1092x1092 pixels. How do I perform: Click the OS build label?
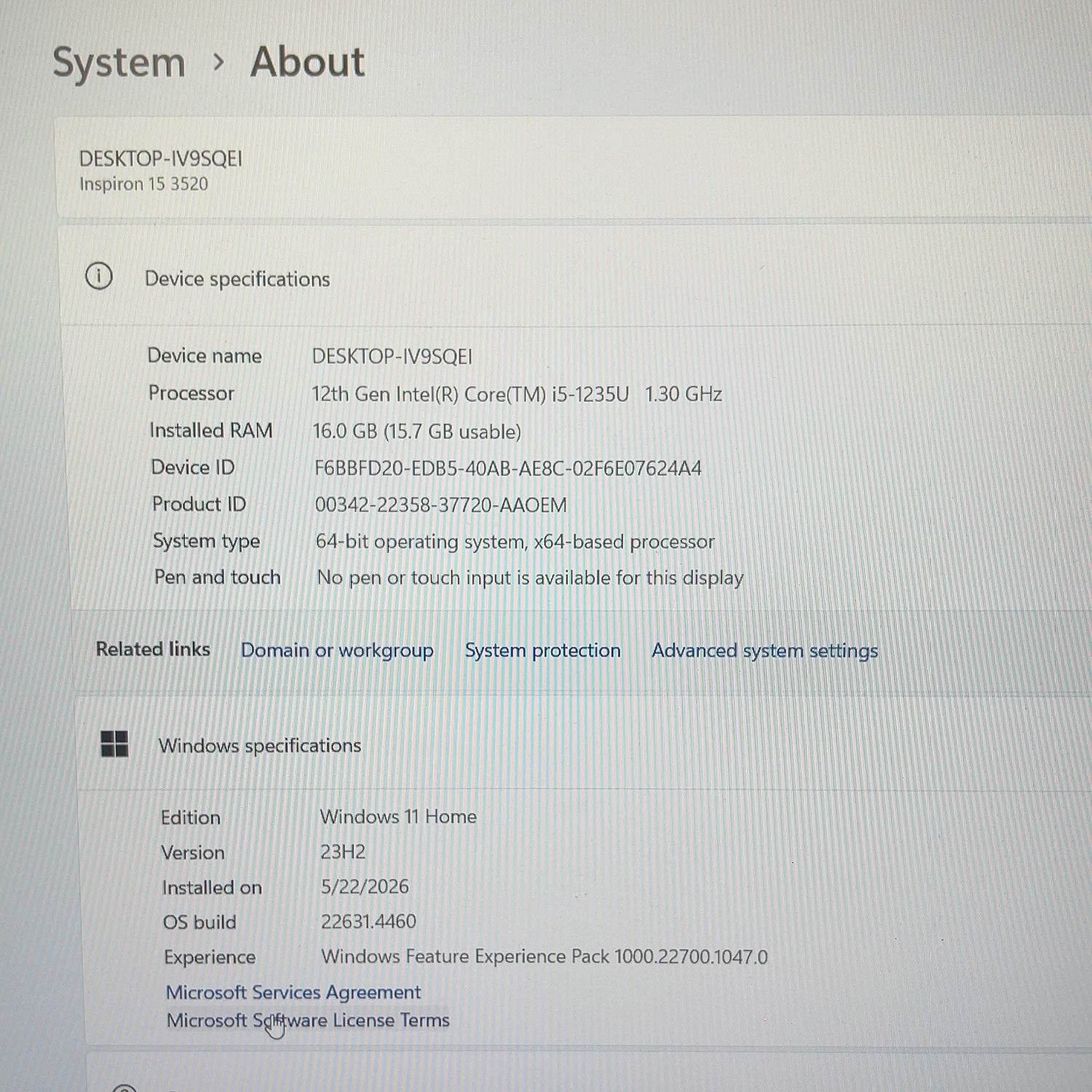[x=199, y=922]
